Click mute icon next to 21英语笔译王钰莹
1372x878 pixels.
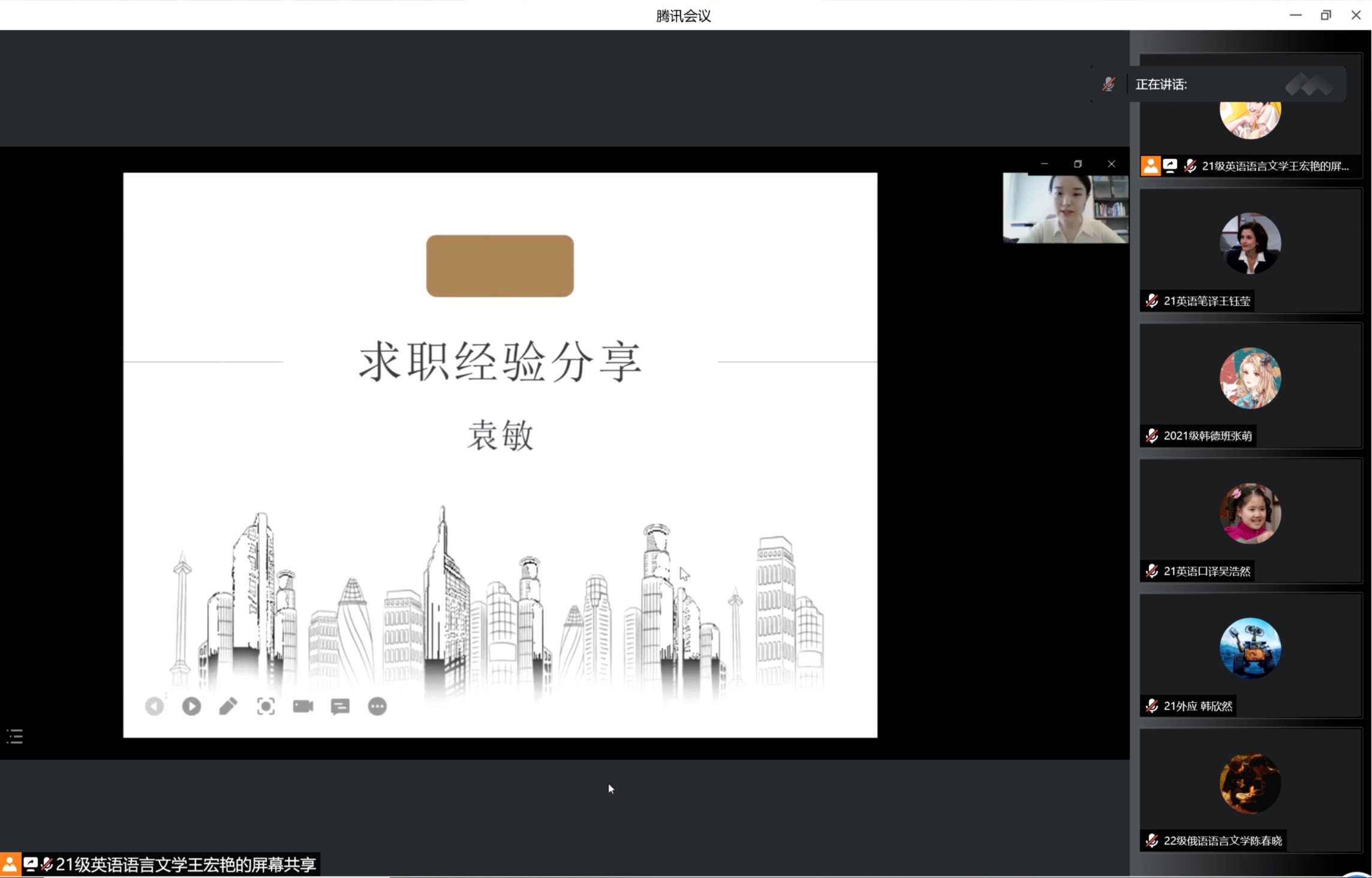[x=1151, y=301]
